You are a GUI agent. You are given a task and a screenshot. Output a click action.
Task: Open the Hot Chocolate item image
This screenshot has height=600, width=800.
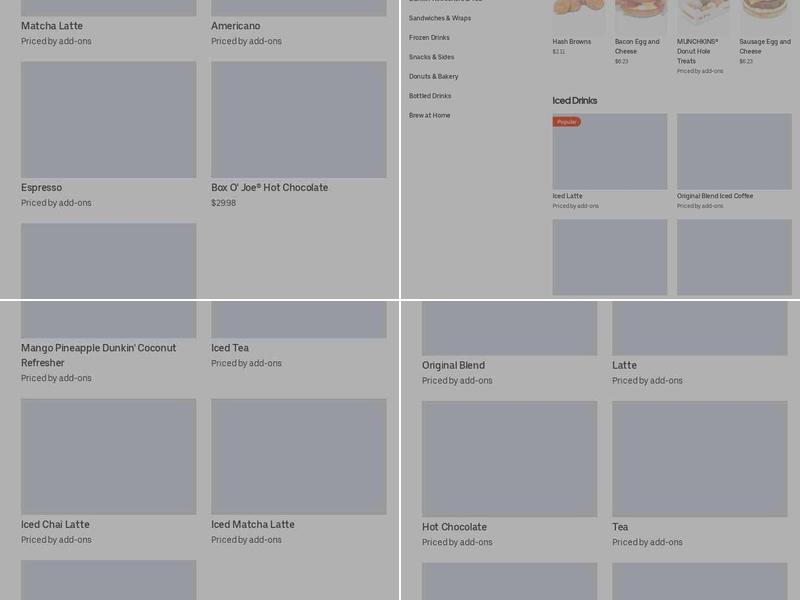click(x=509, y=459)
